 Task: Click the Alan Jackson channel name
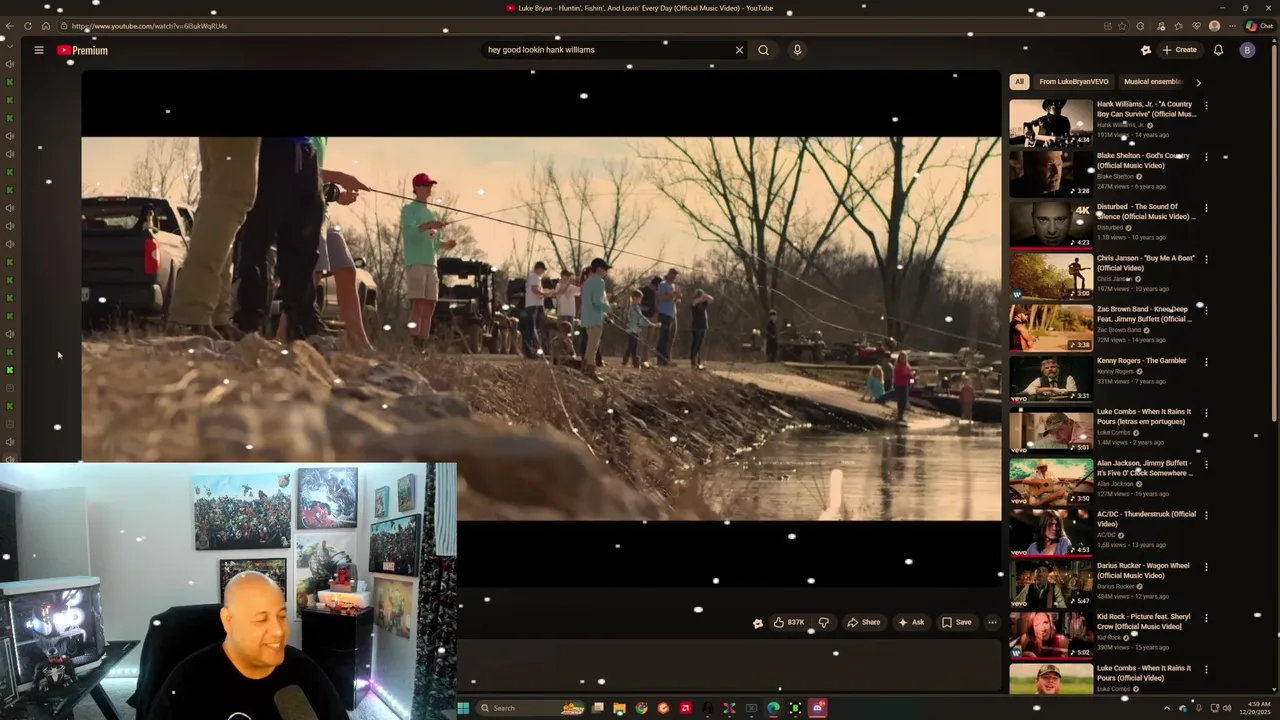click(1115, 484)
